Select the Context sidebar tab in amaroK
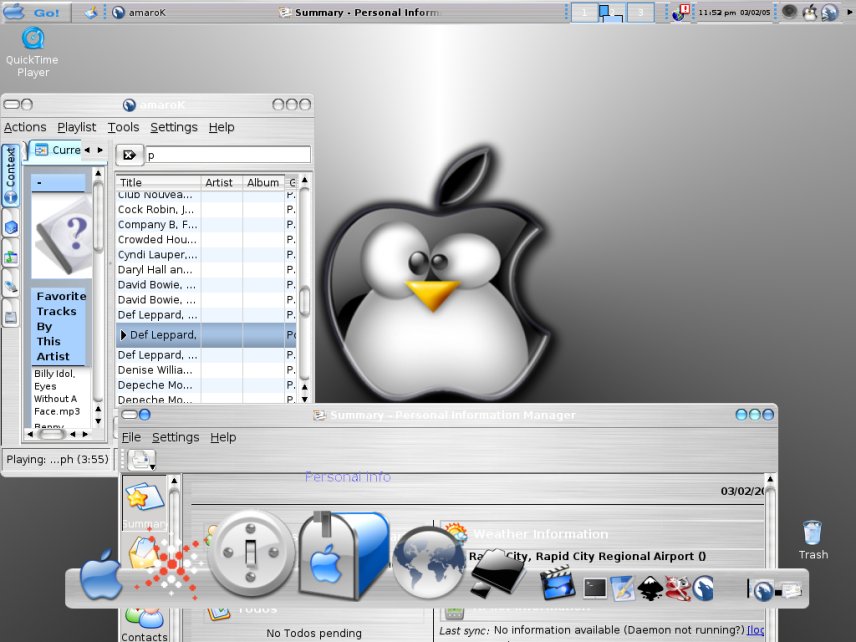This screenshot has height=642, width=856. click(10, 175)
